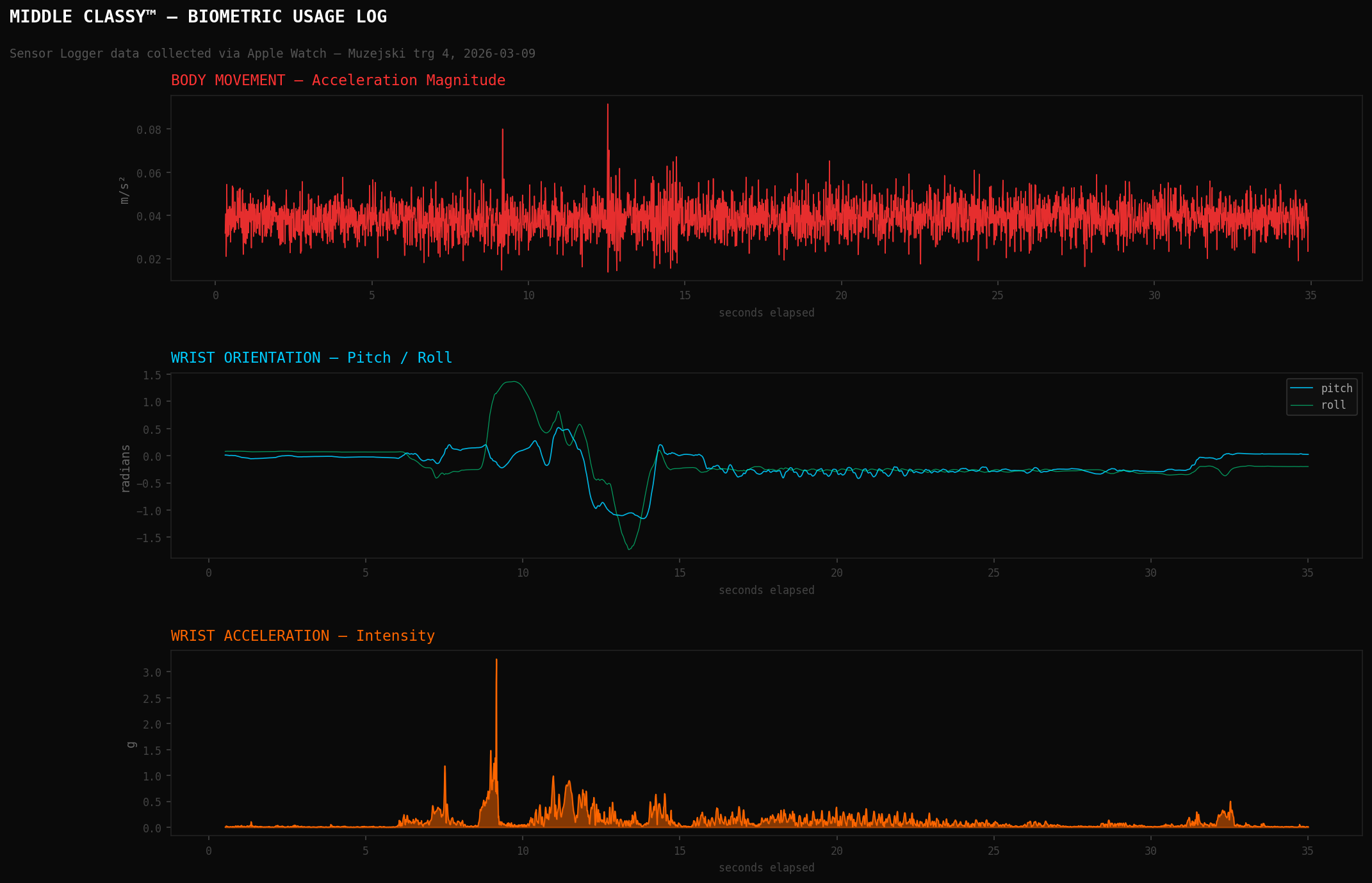The image size is (1372, 883).
Task: Click the WRIST ACCELERATION chart title
Action: click(302, 636)
